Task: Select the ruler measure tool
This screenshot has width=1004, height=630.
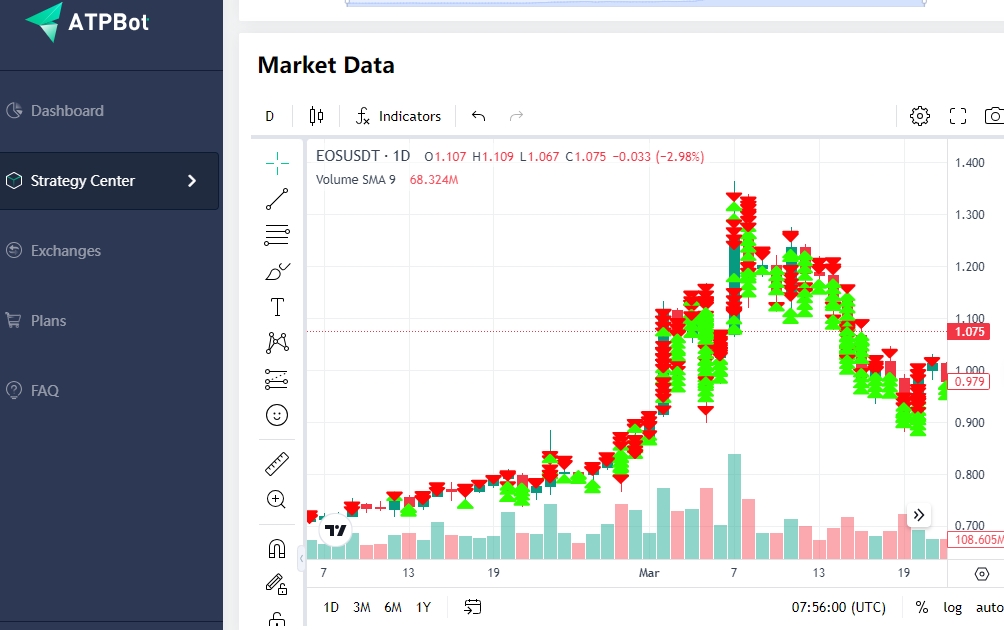Action: (x=277, y=464)
